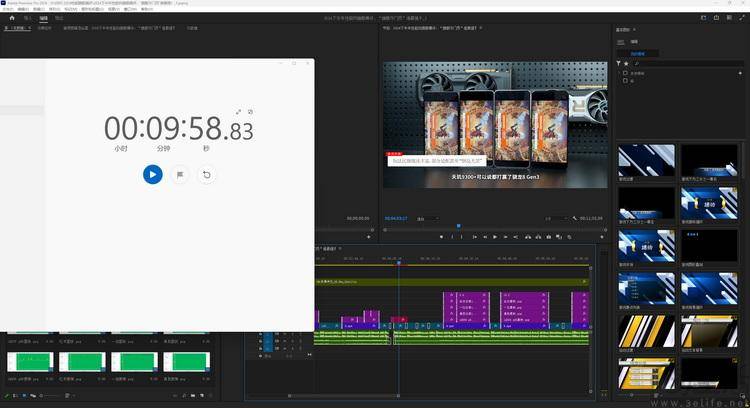Switch to the Edit workspace tab
The image size is (750, 408).
(x=44, y=18)
